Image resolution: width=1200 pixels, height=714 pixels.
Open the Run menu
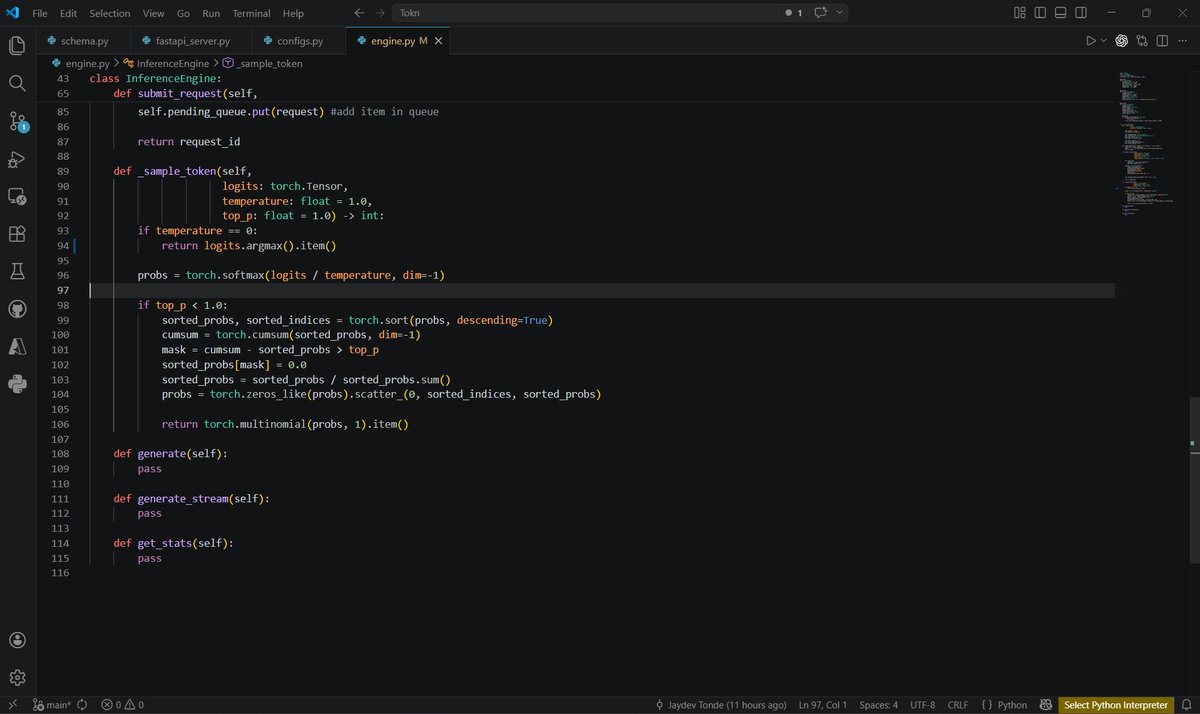[x=211, y=14]
